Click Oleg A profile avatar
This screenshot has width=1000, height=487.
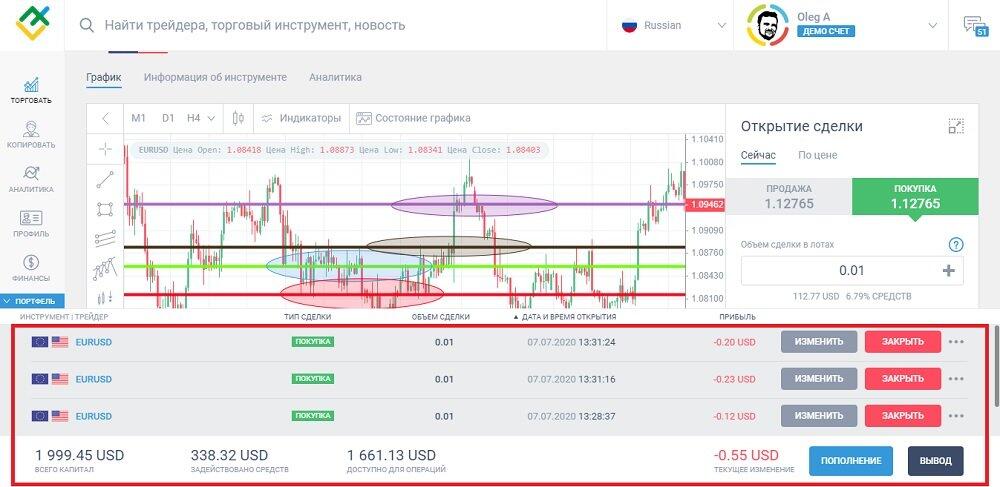[x=767, y=25]
